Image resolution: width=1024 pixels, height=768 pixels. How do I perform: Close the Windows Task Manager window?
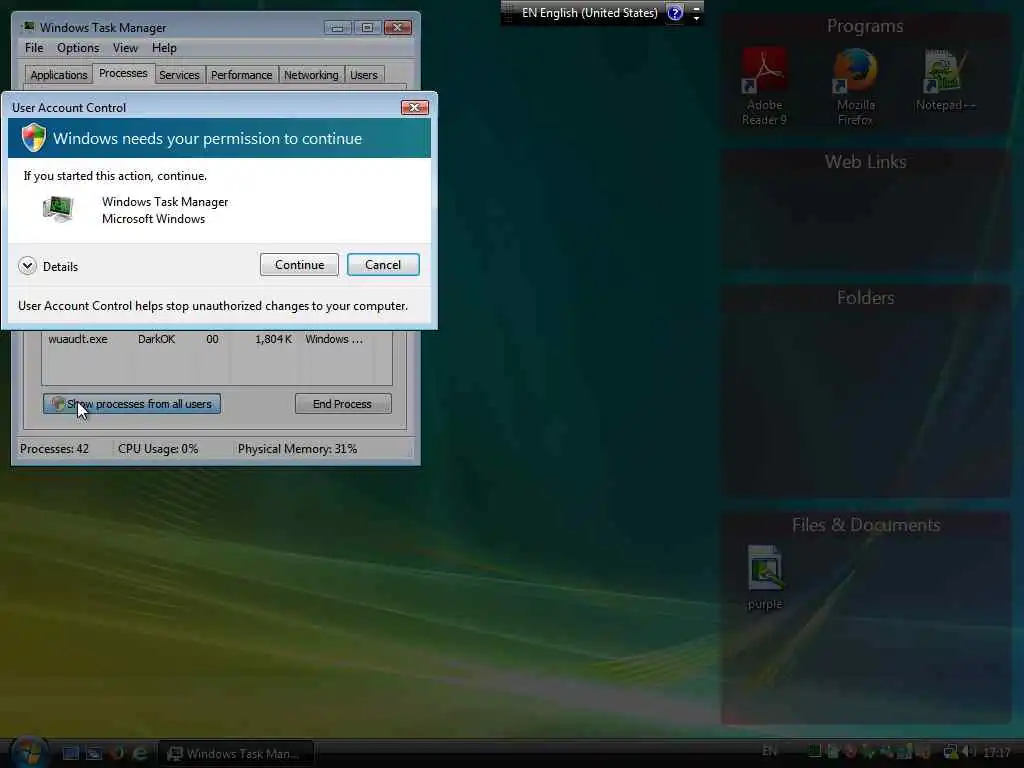pos(397,27)
